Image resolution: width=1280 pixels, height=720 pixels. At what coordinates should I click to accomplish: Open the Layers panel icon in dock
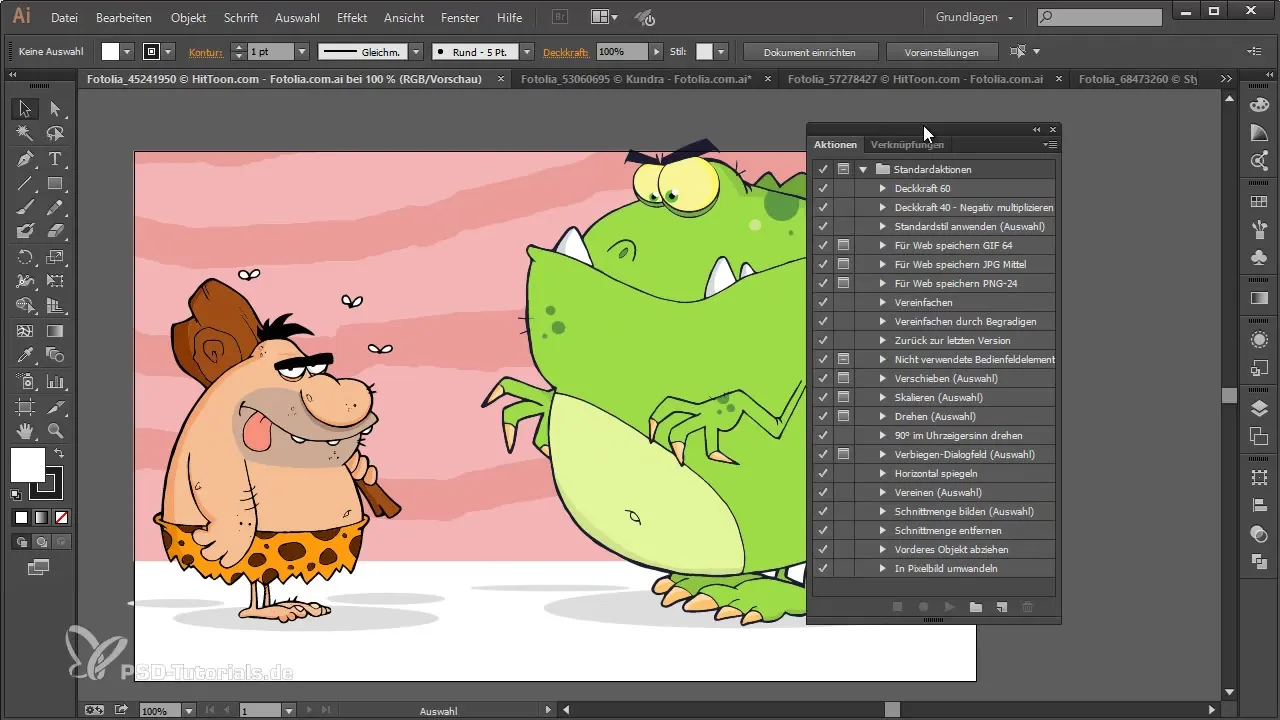[1259, 408]
